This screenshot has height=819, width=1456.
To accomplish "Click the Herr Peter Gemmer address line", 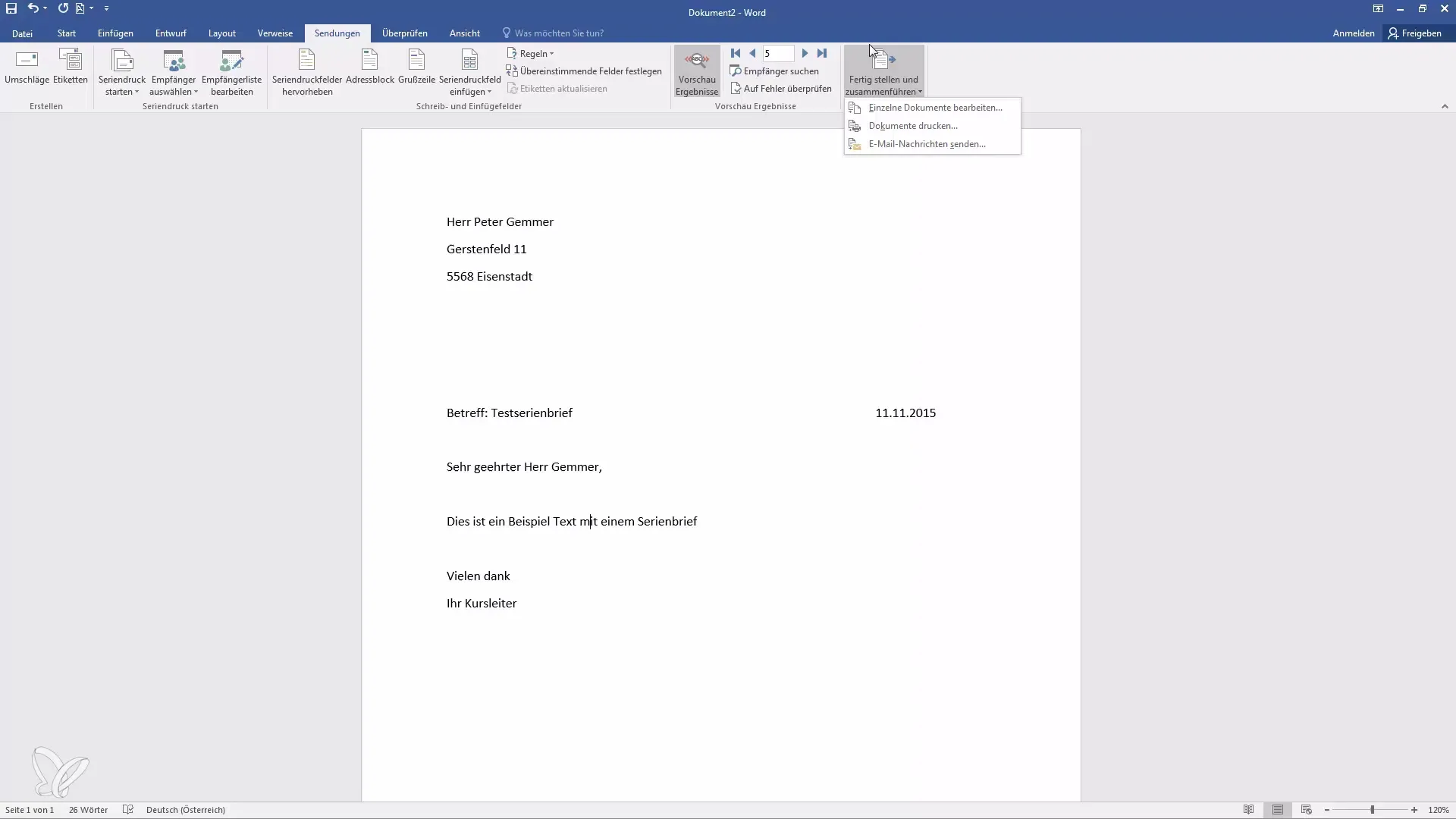I will pyautogui.click(x=500, y=222).
